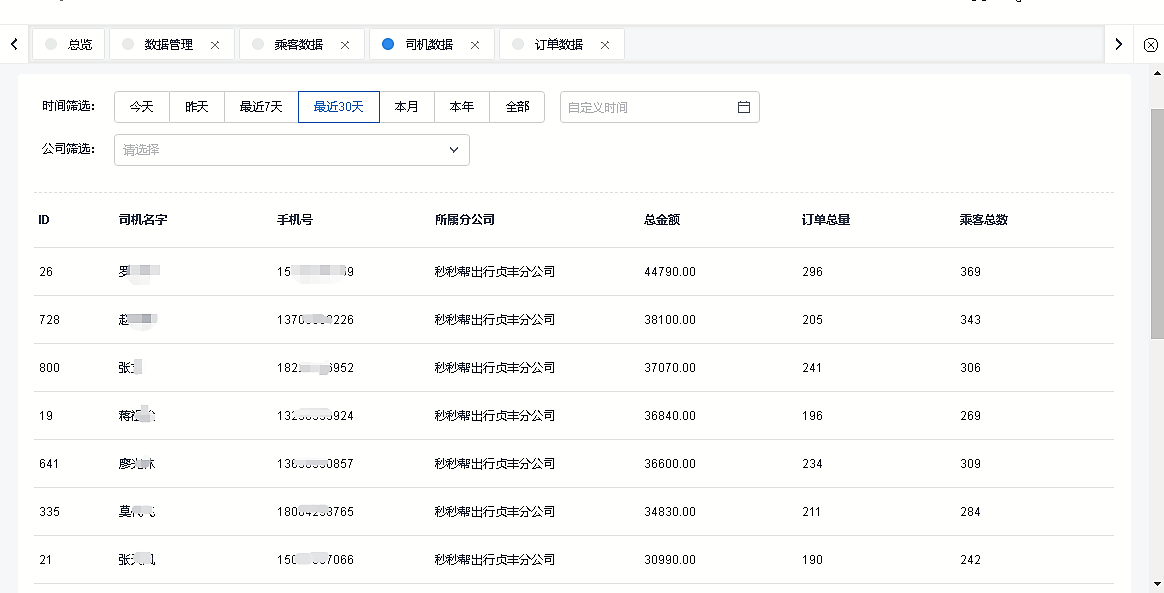Click the 自定义时间 date input field

648,107
